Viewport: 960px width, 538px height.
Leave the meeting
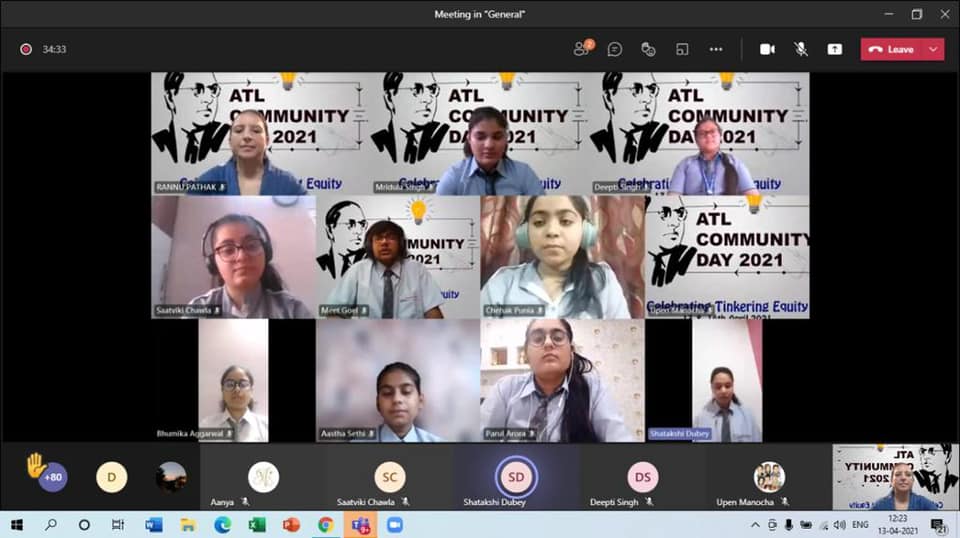point(892,49)
